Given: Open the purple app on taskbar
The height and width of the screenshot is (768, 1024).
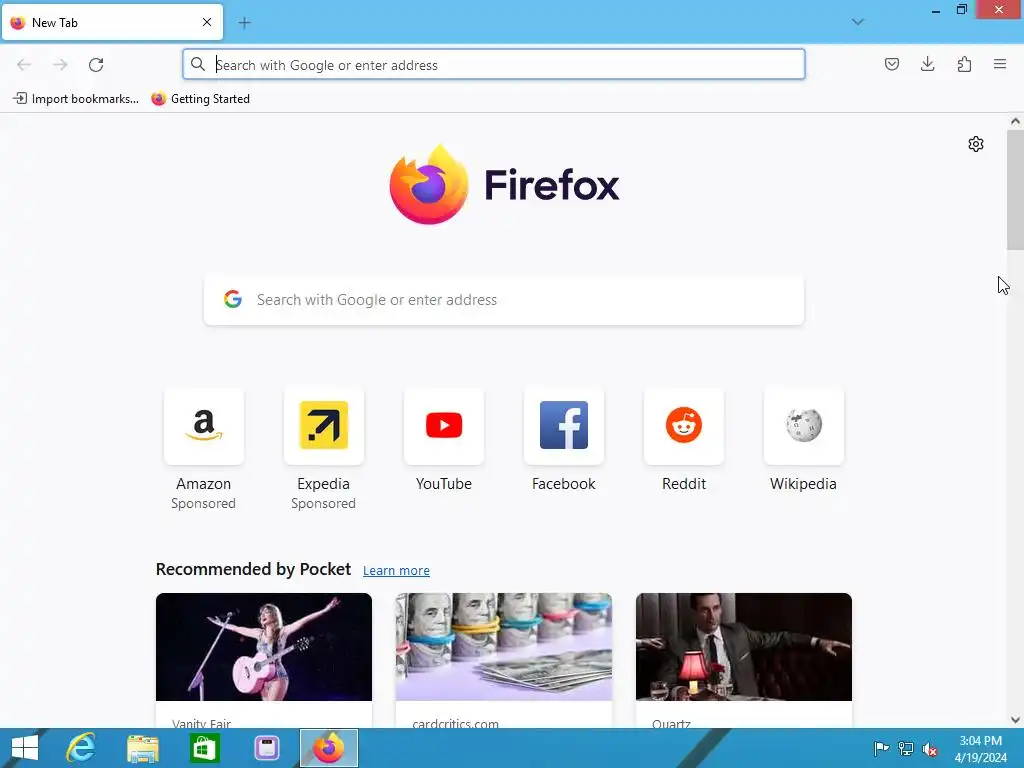Looking at the screenshot, I should [x=266, y=748].
